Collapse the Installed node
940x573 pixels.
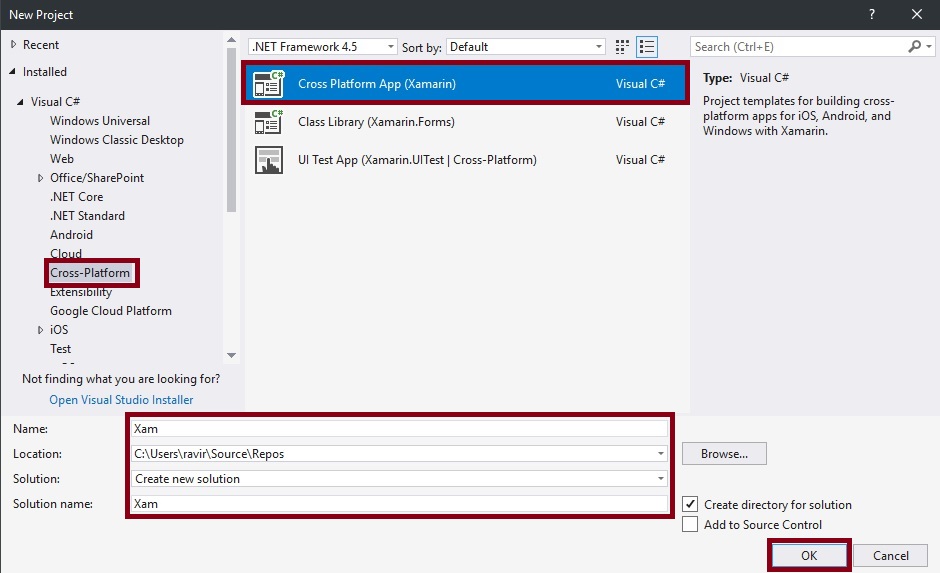pyautogui.click(x=13, y=72)
